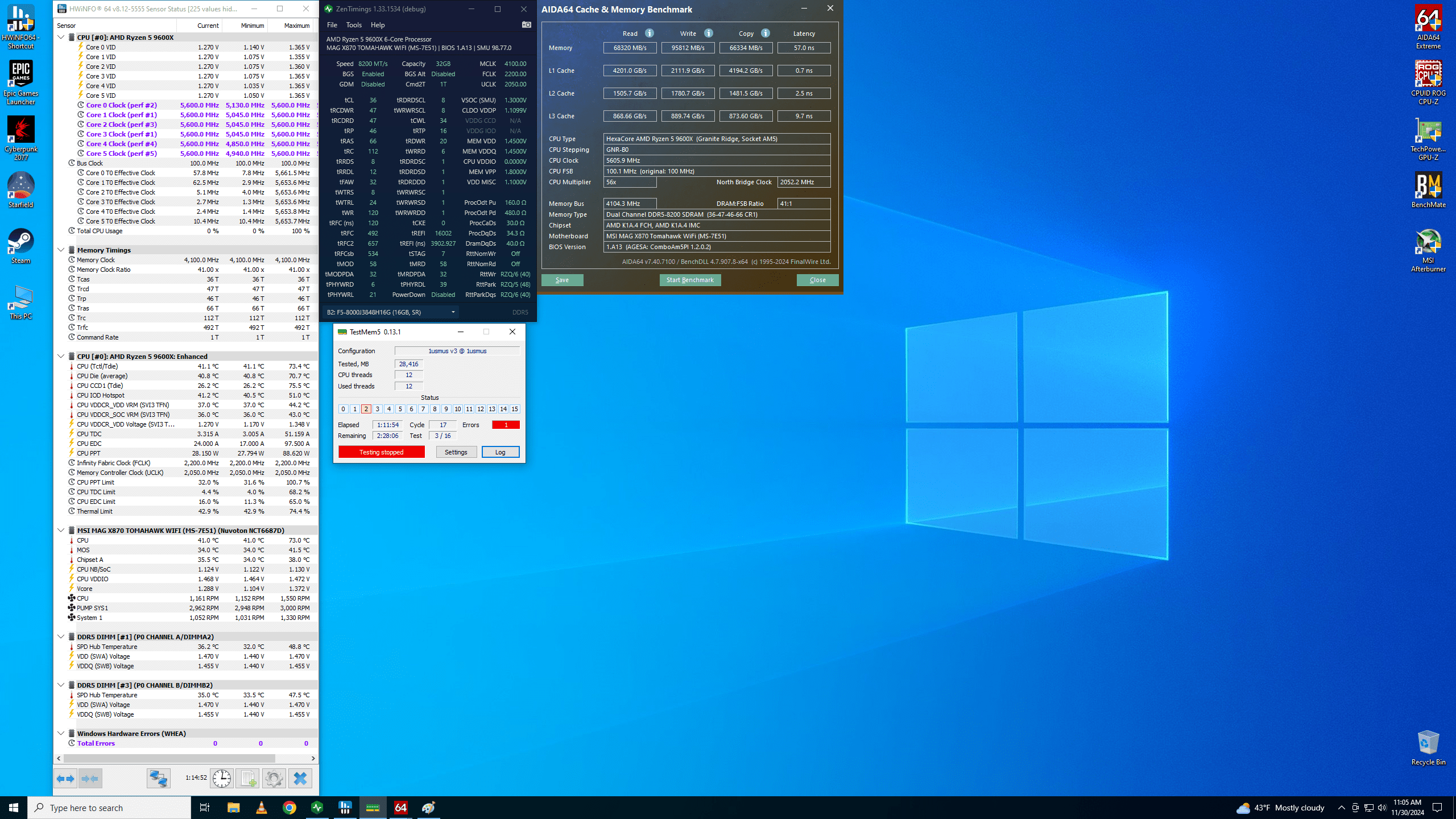Image resolution: width=1456 pixels, height=819 pixels.
Task: Reset HWiNFO sensor clock timer icon
Action: [222, 778]
